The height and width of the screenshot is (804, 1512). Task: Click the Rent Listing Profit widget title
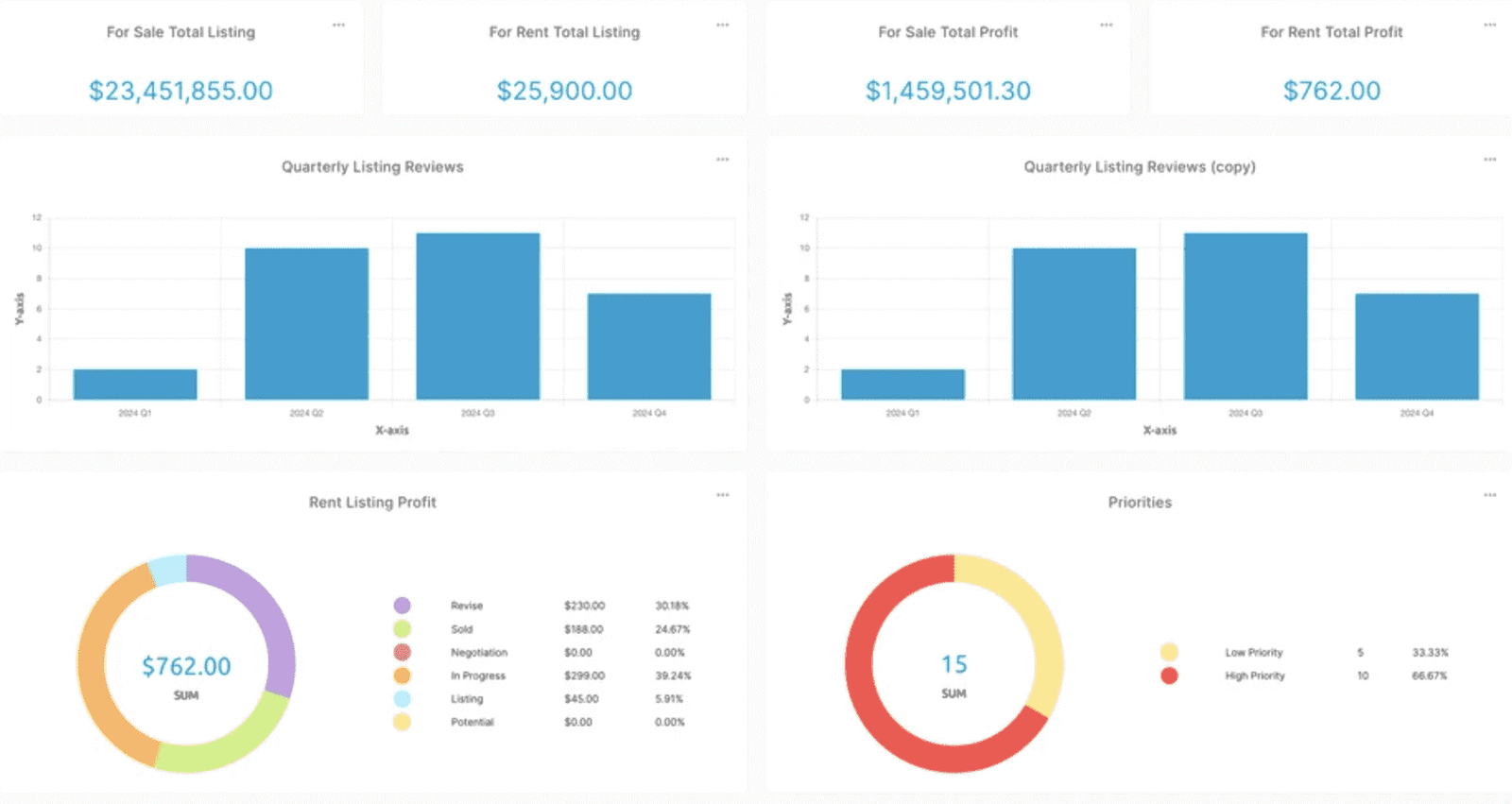click(372, 503)
